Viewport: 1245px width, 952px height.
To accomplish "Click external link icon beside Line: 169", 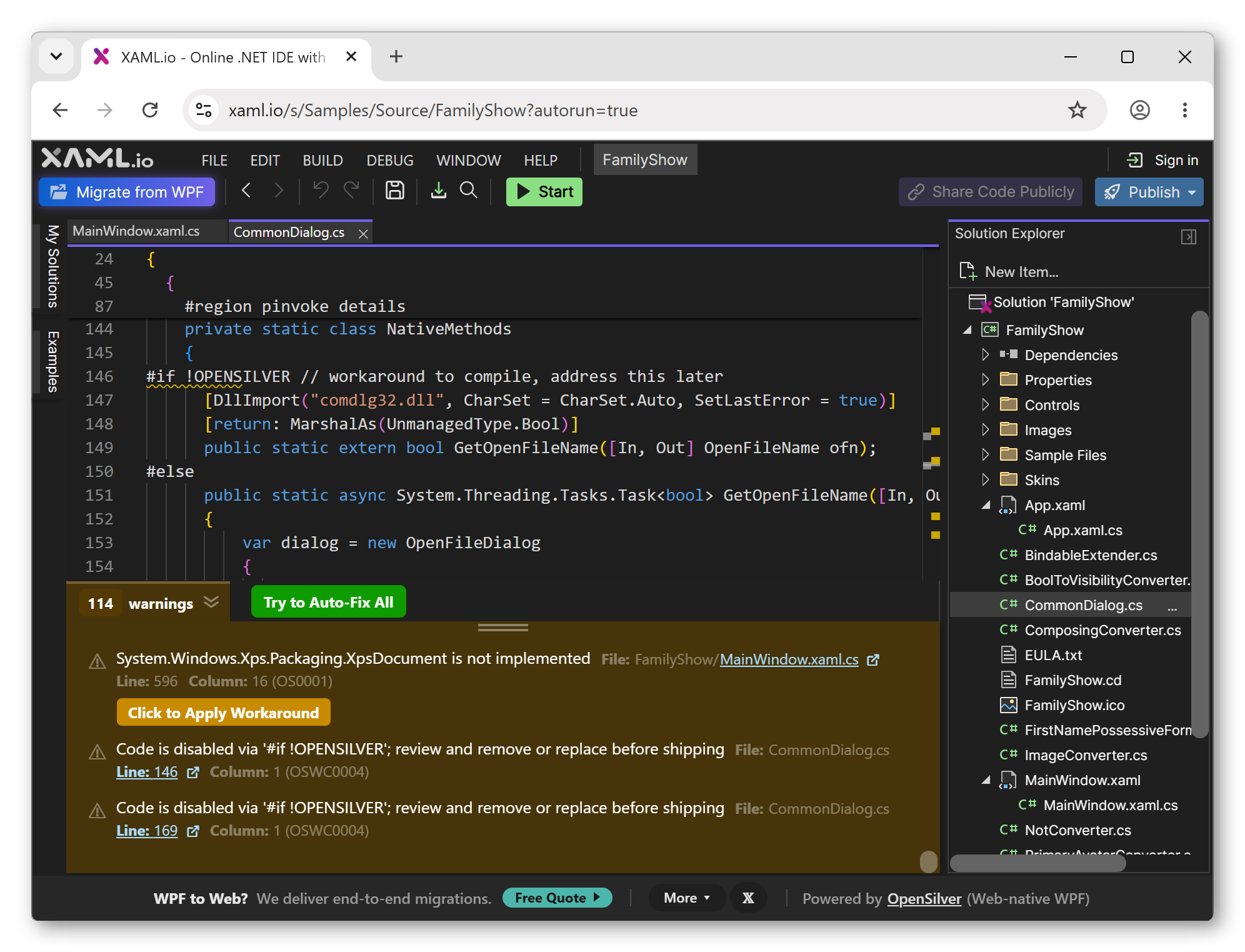I will pyautogui.click(x=193, y=831).
